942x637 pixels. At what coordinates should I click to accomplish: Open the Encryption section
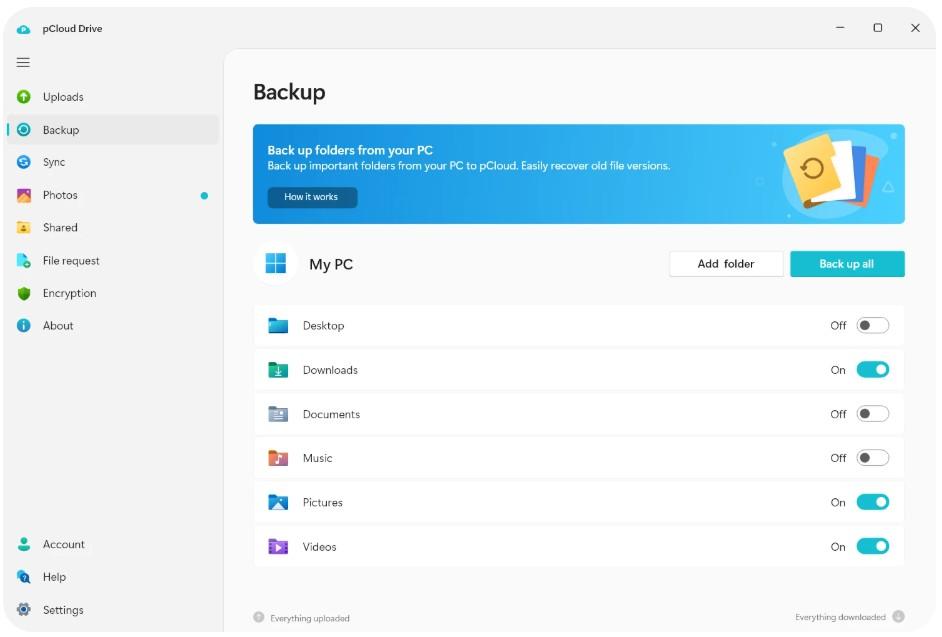pos(113,293)
